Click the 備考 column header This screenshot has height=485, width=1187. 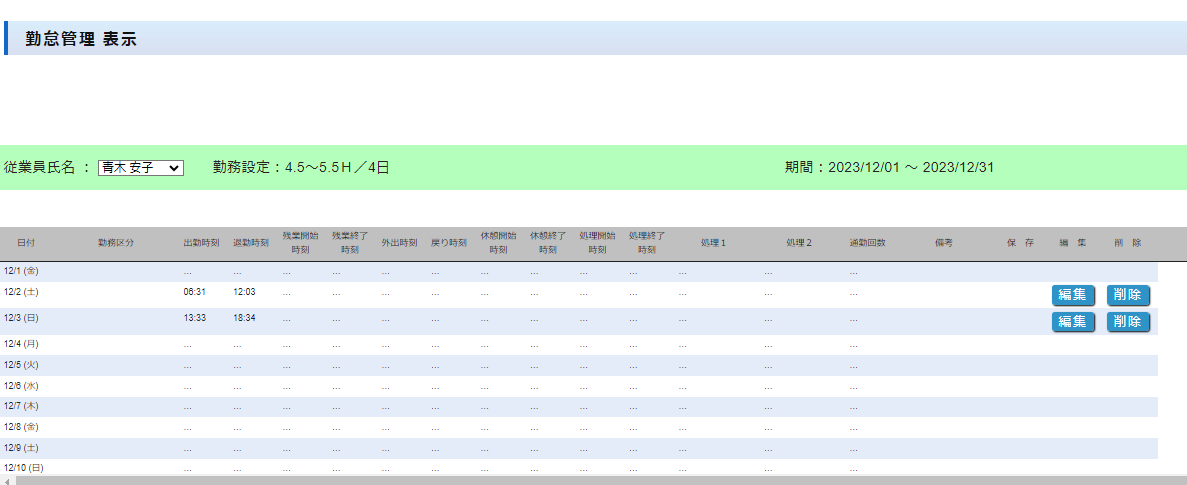tap(943, 243)
